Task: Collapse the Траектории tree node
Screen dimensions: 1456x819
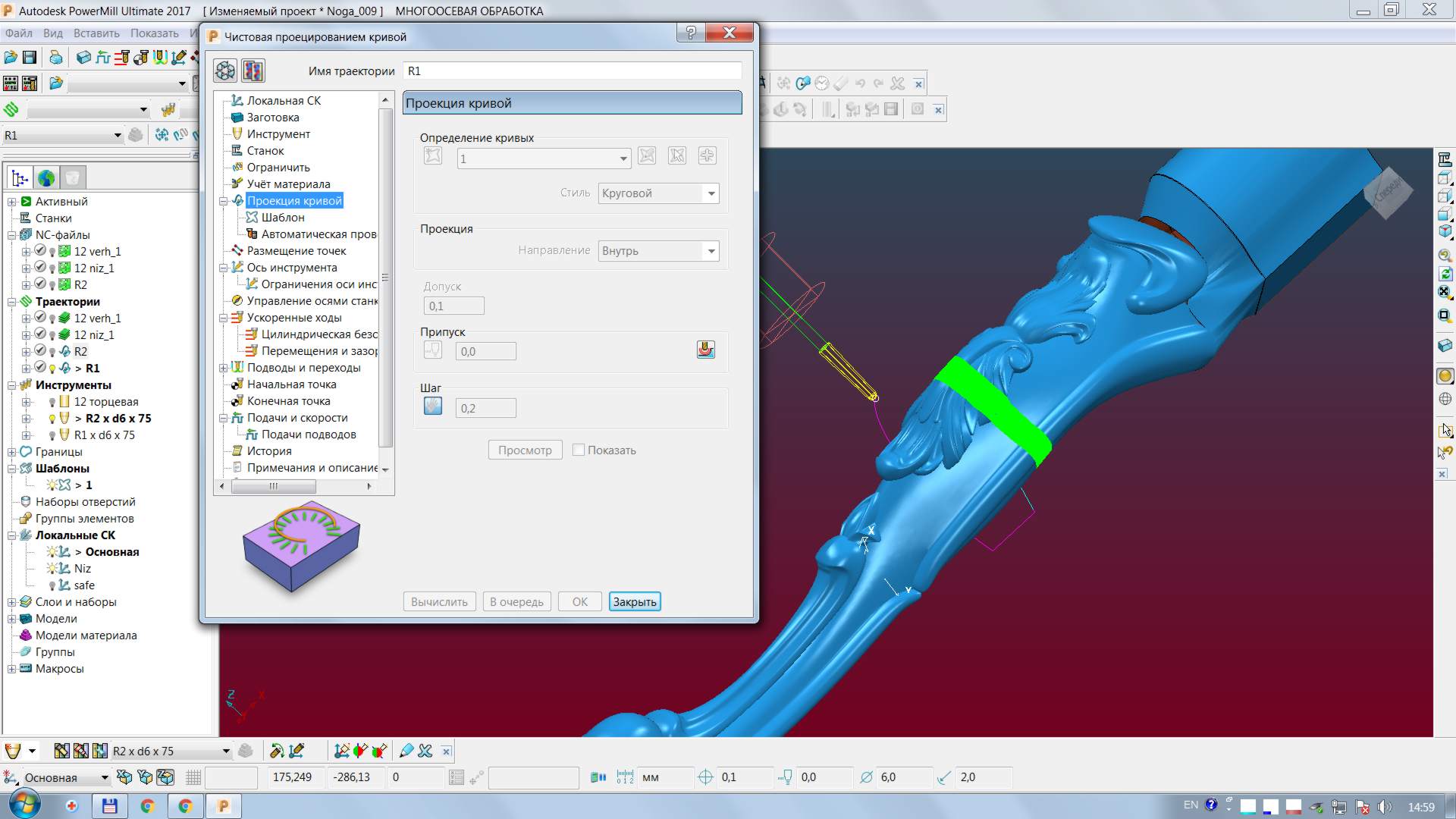Action: pyautogui.click(x=12, y=302)
